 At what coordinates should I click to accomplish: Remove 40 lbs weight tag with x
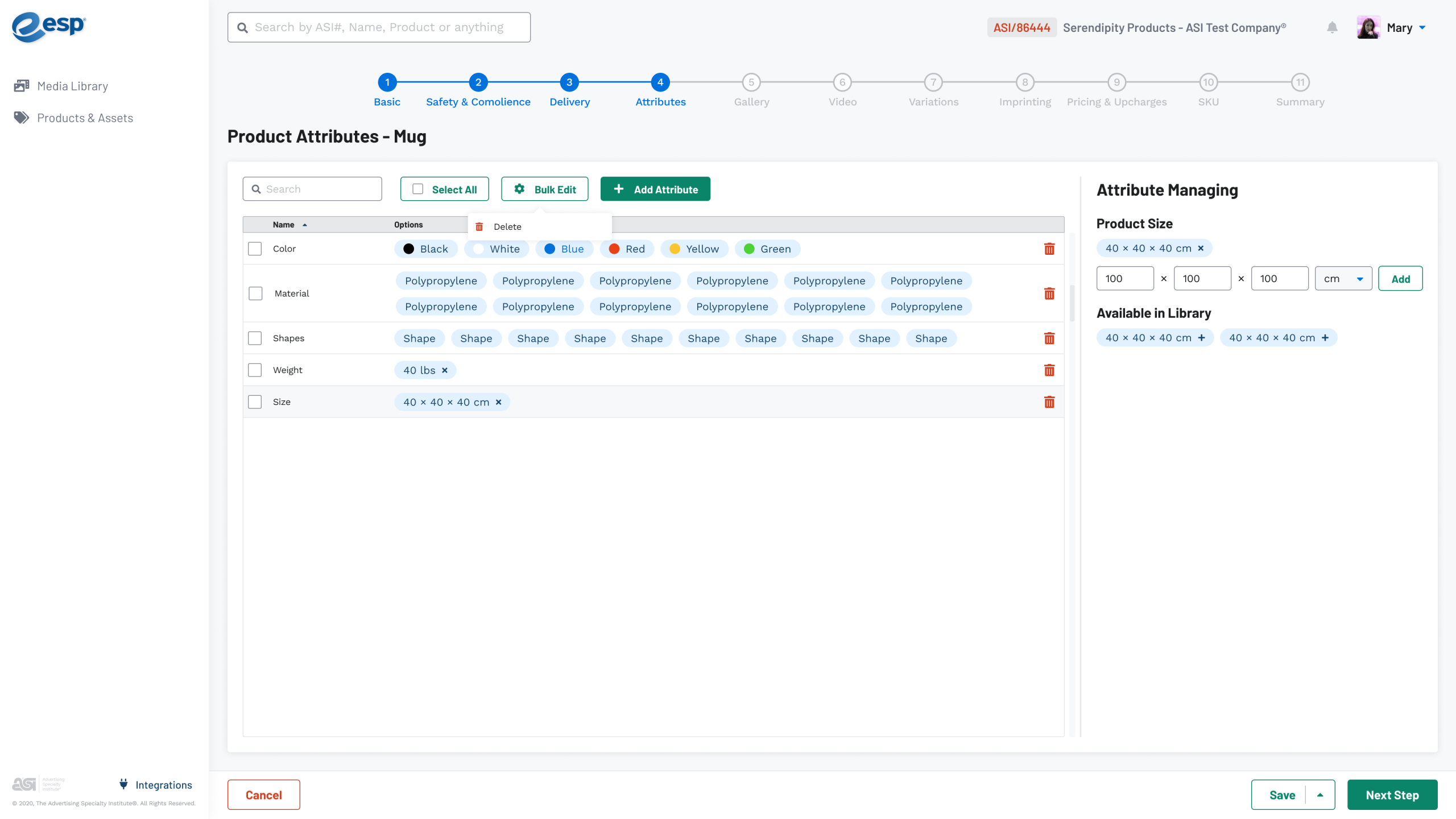(x=445, y=370)
